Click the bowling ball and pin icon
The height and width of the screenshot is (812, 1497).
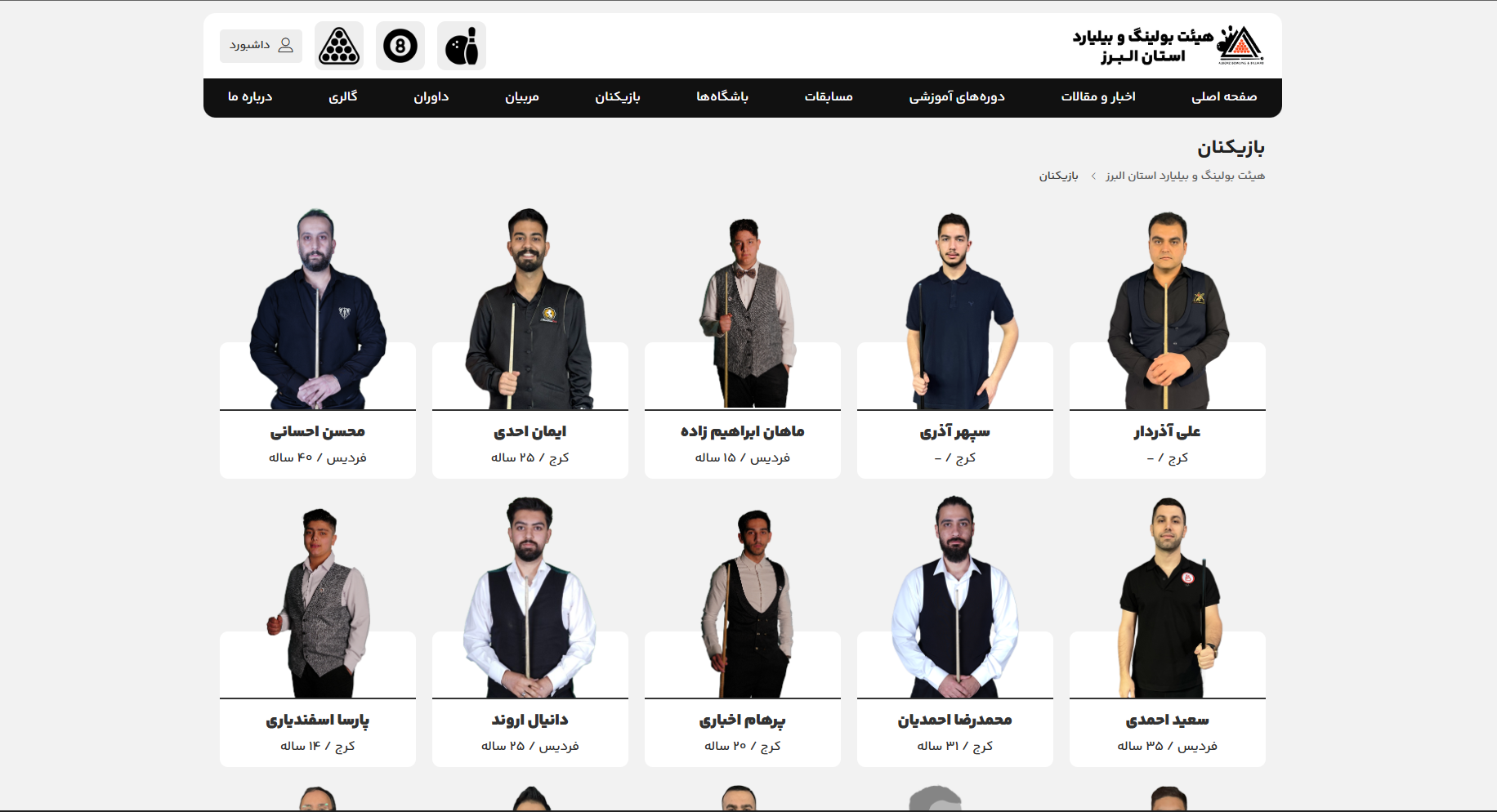(x=462, y=46)
